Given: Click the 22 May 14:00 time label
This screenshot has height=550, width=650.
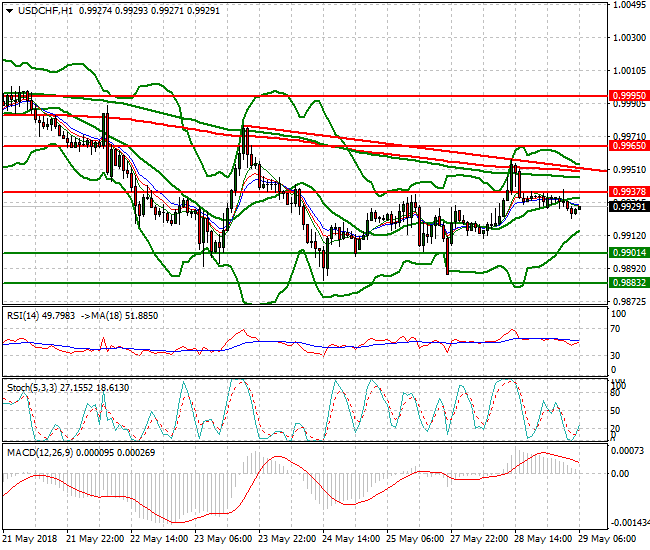Looking at the screenshot, I should (159, 539).
